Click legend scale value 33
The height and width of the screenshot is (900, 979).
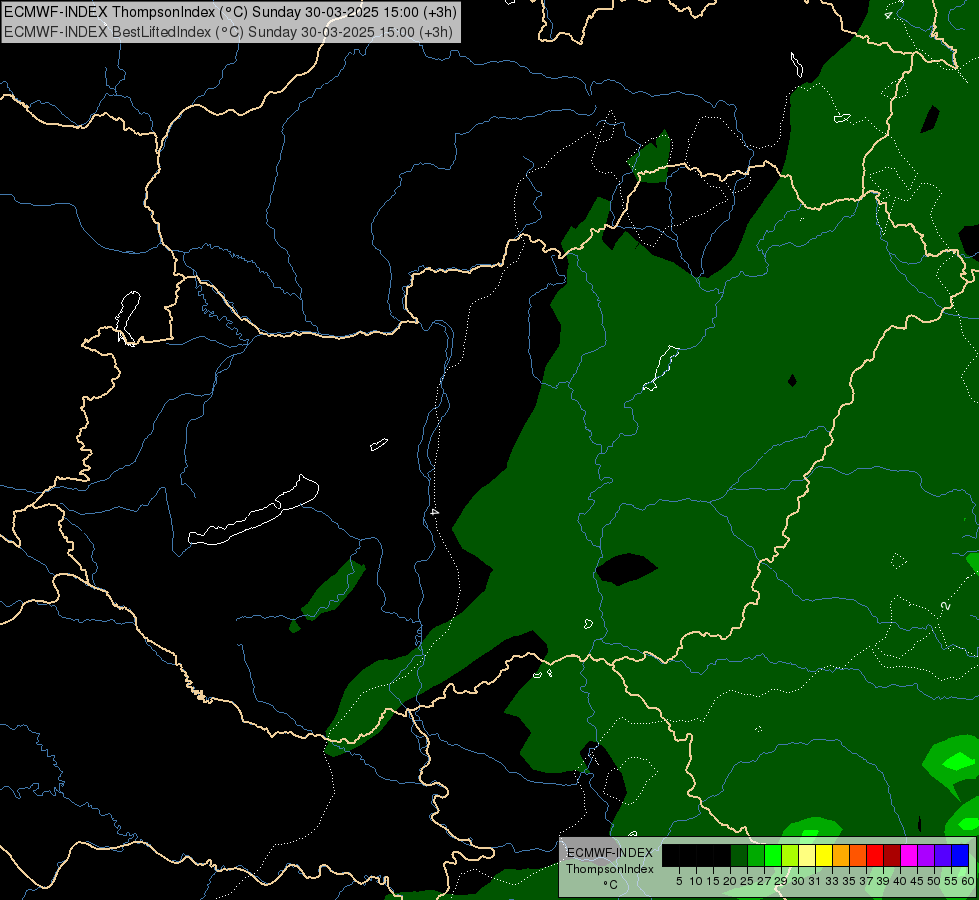click(832, 881)
